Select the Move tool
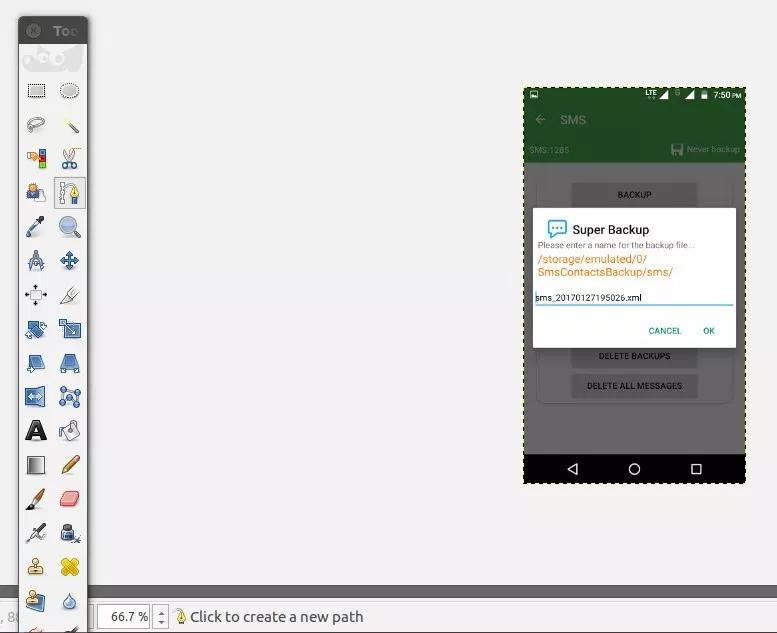The image size is (777, 633). click(x=69, y=260)
